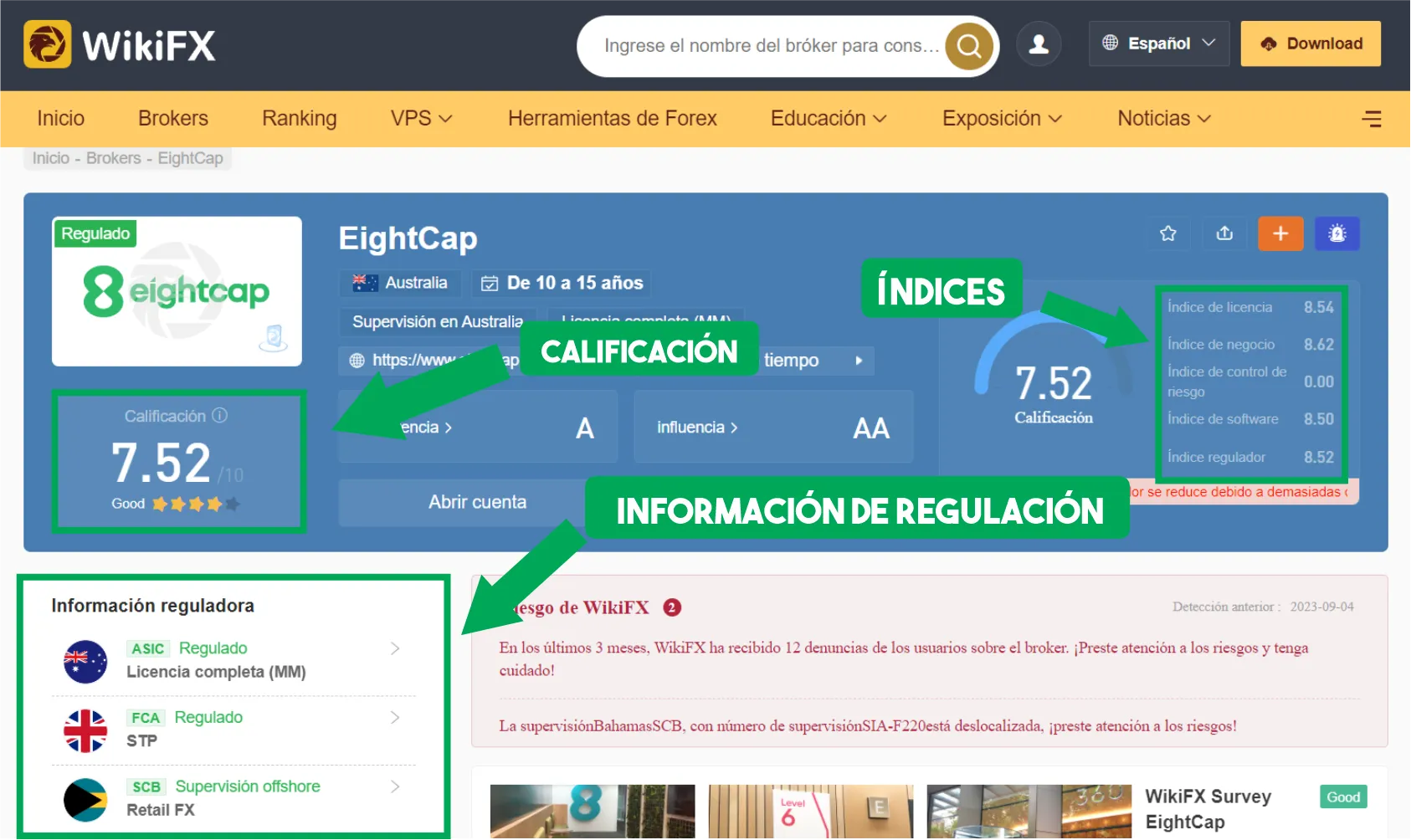Screen dimensions: 1411x840
Task: Click the five-star rating under 7.52
Action: (197, 504)
